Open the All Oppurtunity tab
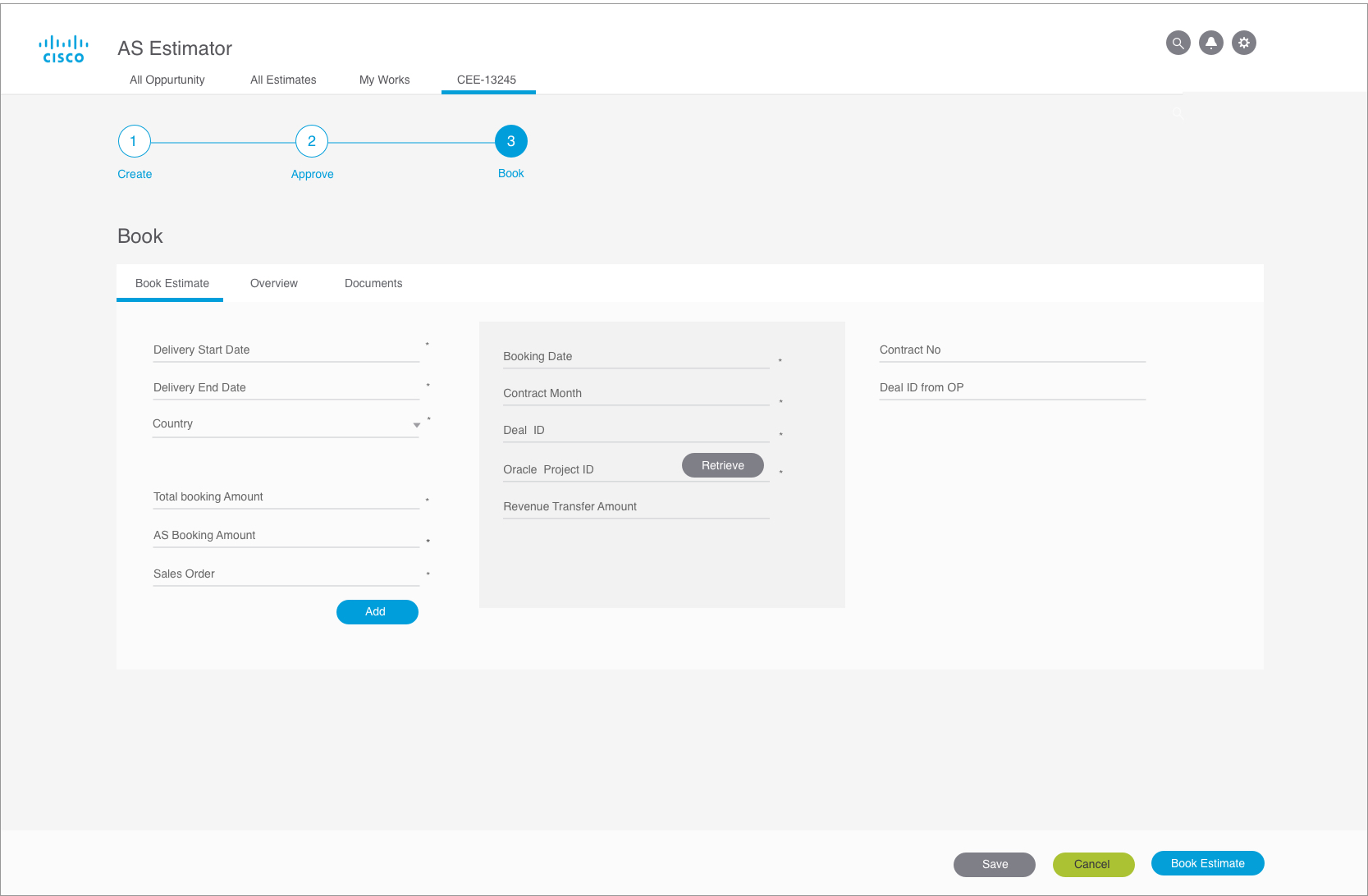This screenshot has width=1368, height=896. tap(167, 80)
